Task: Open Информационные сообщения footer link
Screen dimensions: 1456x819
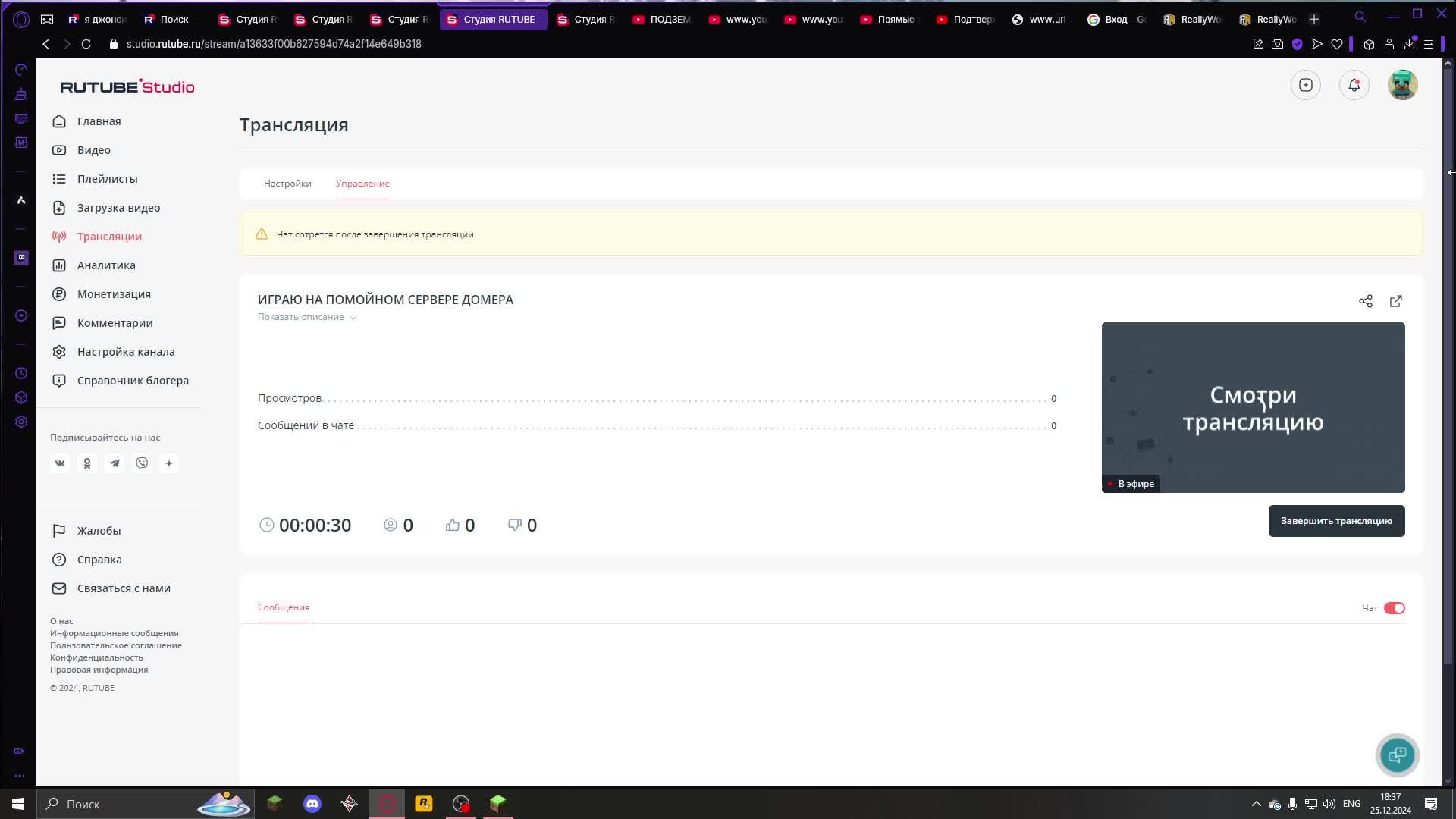Action: coord(115,633)
